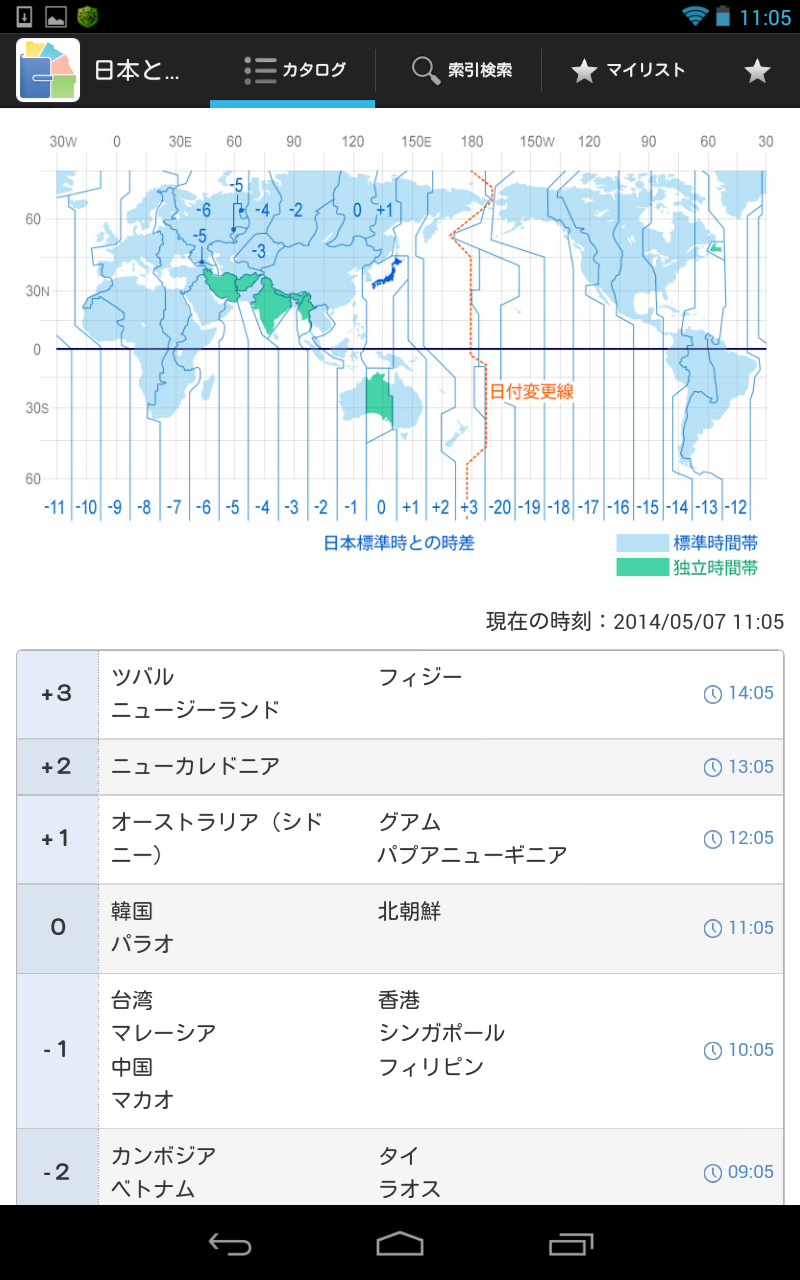This screenshot has height=1280, width=800.
Task: Tap the clock icon next to 12:05
Action: point(713,839)
